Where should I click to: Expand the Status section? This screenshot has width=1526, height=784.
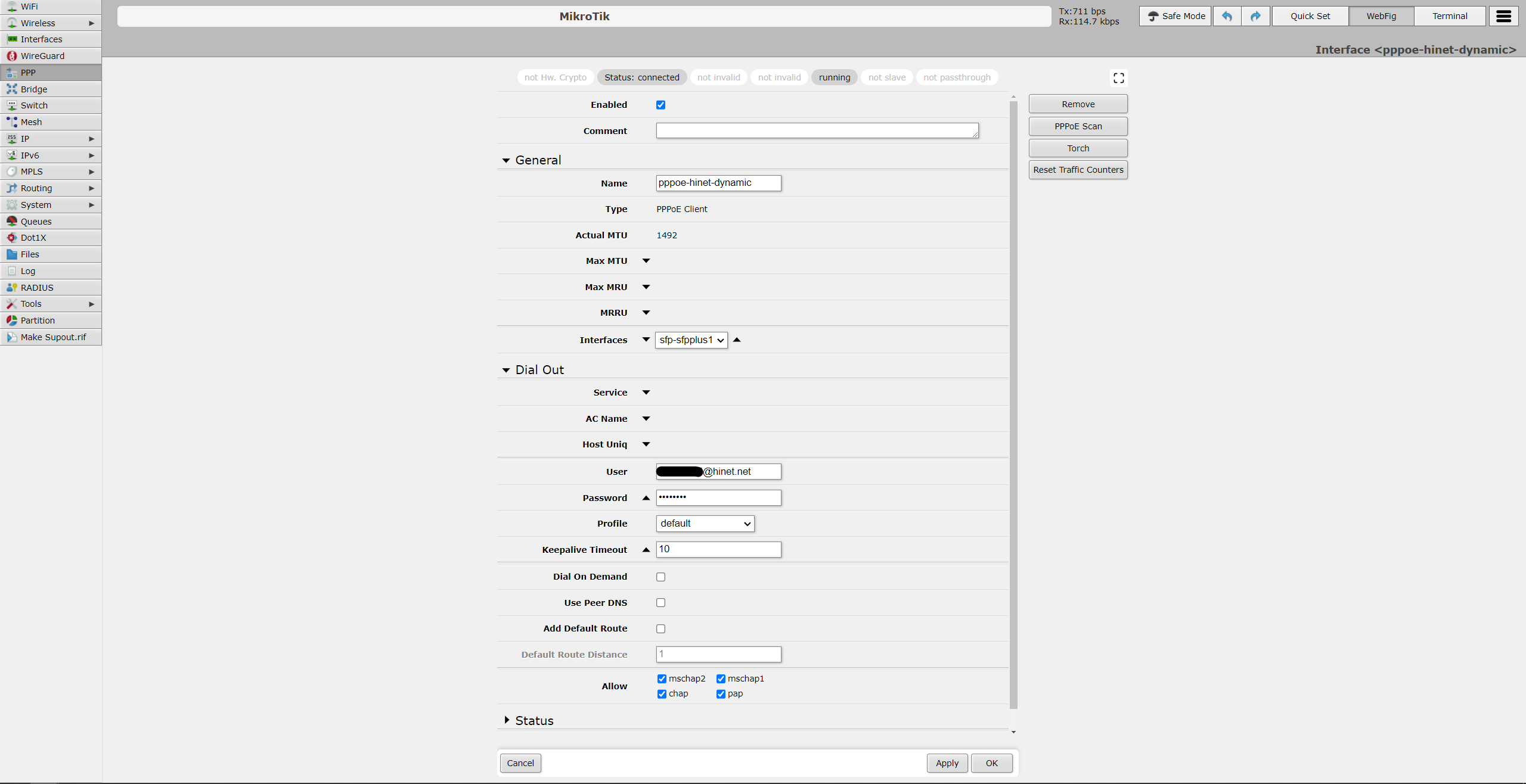534,721
